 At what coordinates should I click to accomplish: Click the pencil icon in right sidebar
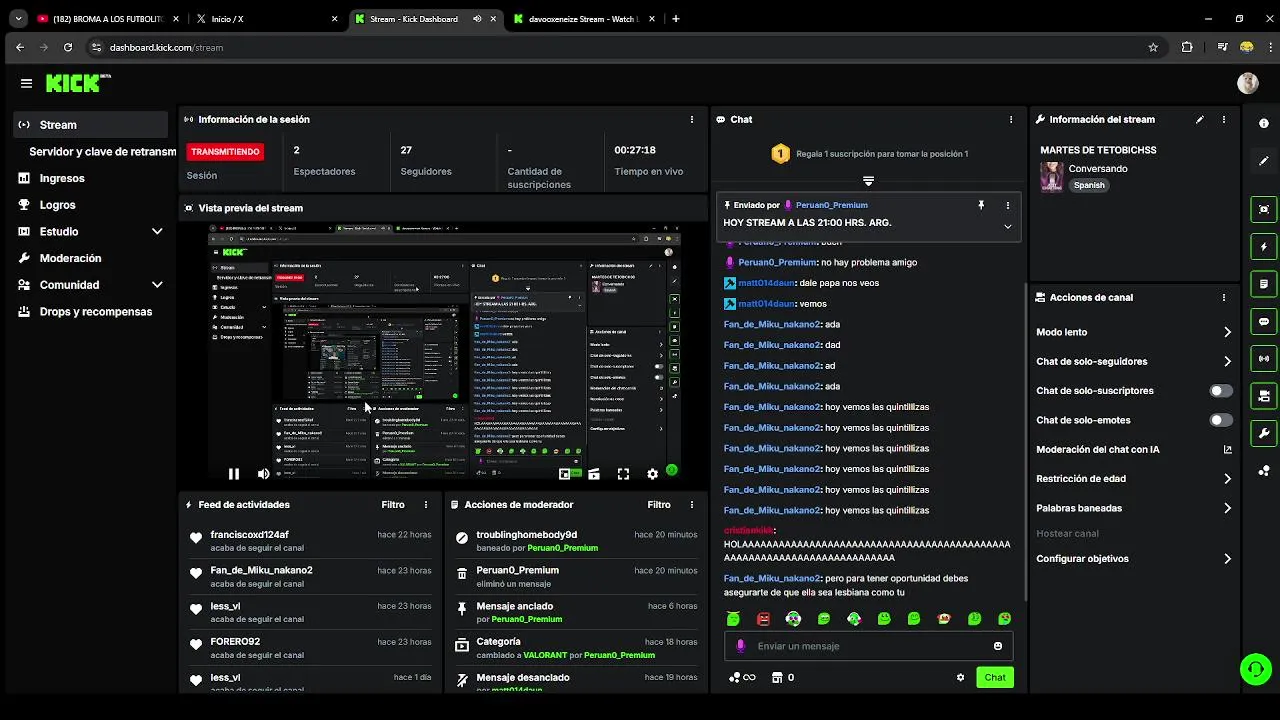(x=1264, y=160)
